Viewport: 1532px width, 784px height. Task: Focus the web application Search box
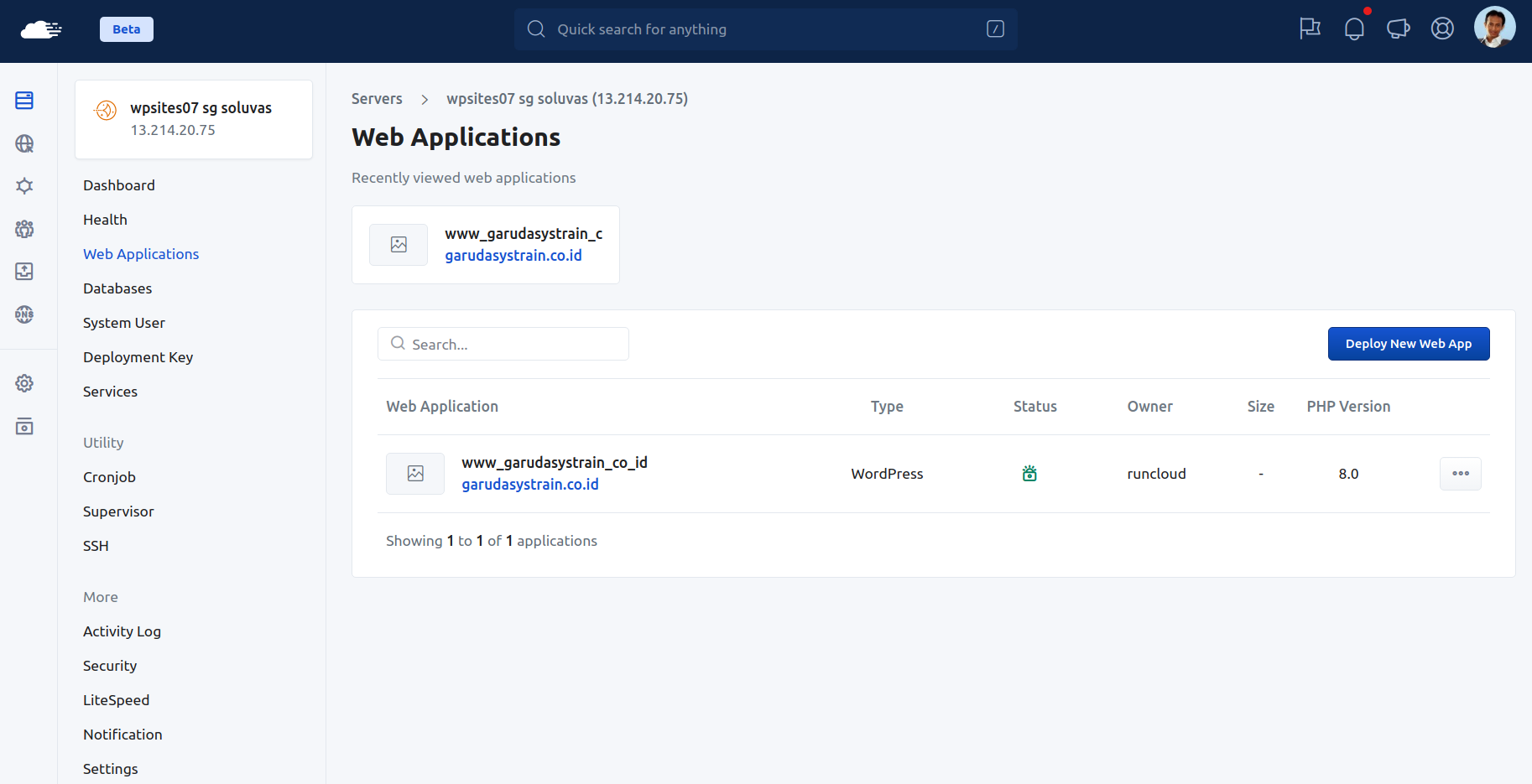(503, 344)
